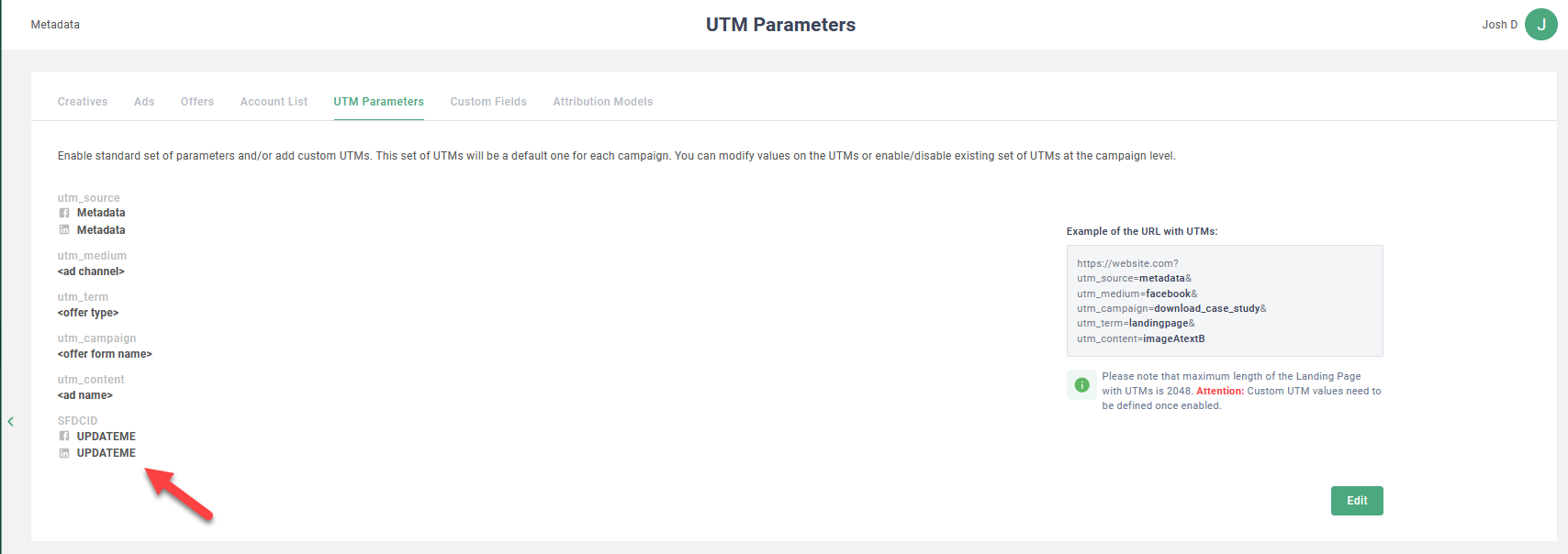This screenshot has width=1568, height=554.
Task: Click the LinkedIn icon under utm_source
Action: pyautogui.click(x=64, y=230)
